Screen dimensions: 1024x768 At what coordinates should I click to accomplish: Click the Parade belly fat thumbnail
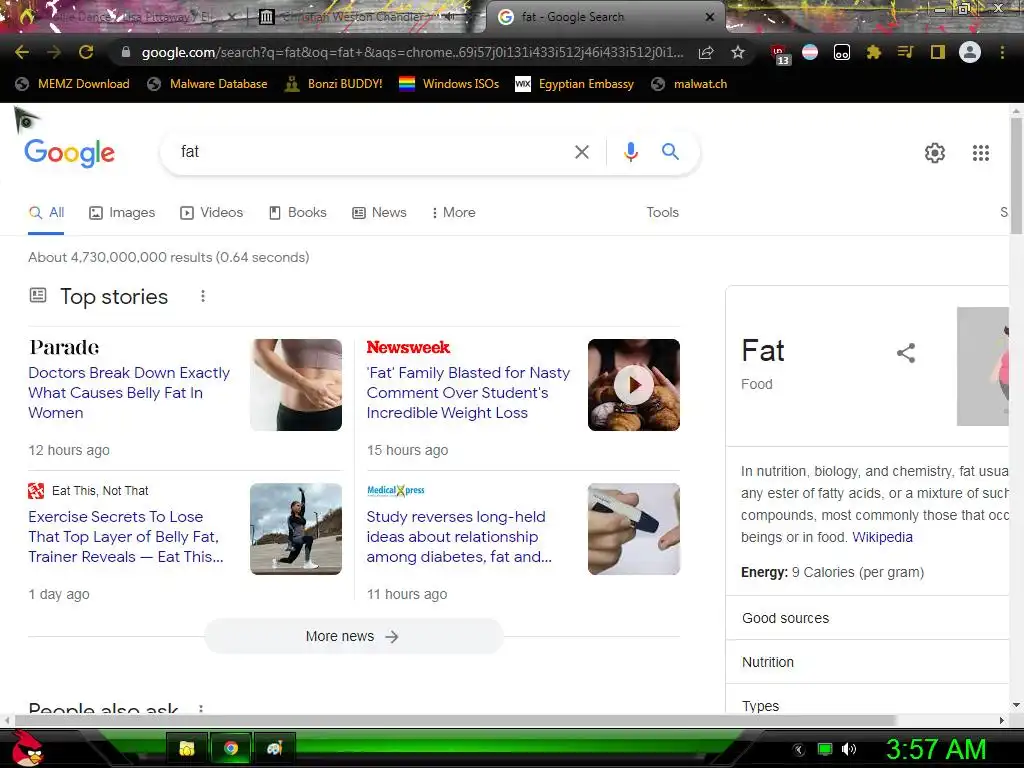tap(296, 385)
